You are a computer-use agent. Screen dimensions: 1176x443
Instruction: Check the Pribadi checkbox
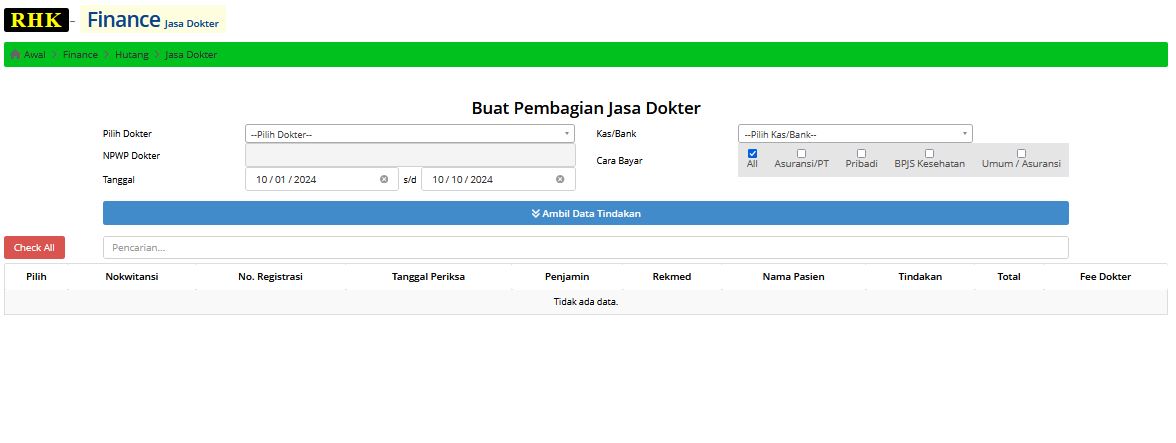[x=861, y=154]
